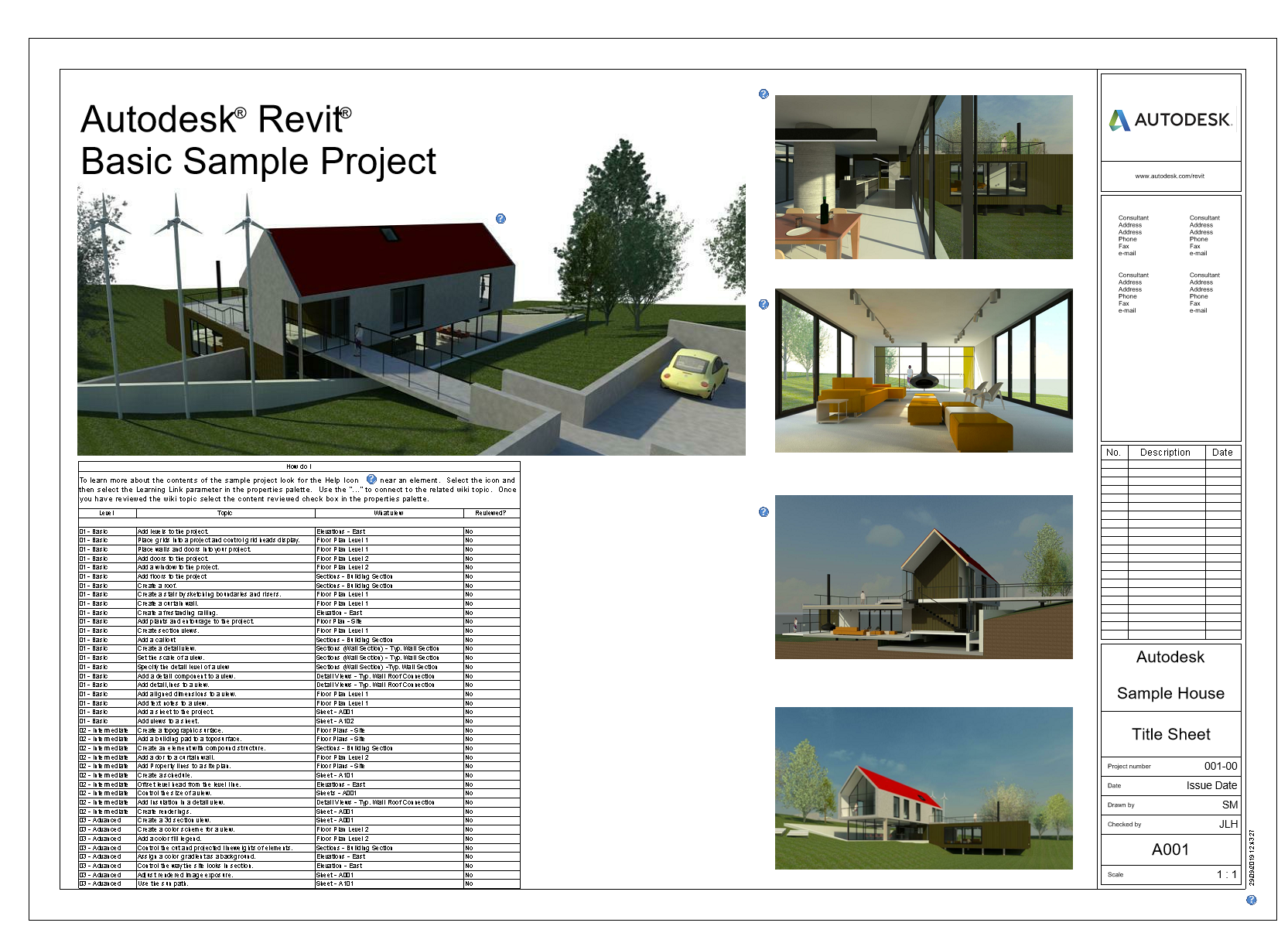This screenshot has width=1288, height=950.
Task: Click the Checked by value 'JLH'
Action: [1228, 824]
